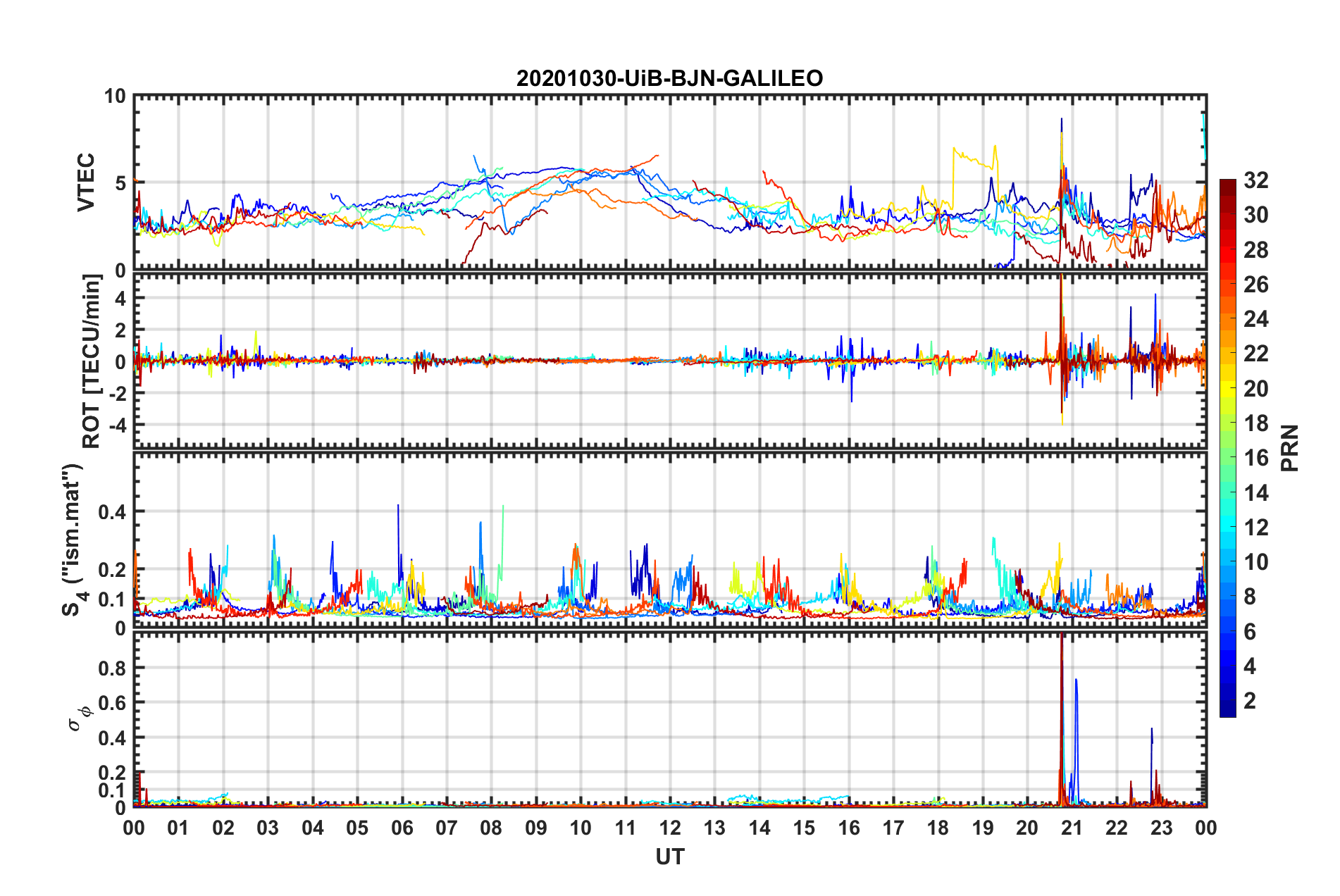1340x896 pixels.
Task: Click the "32" tick on the PRN colorbar
Action: click(x=1255, y=180)
